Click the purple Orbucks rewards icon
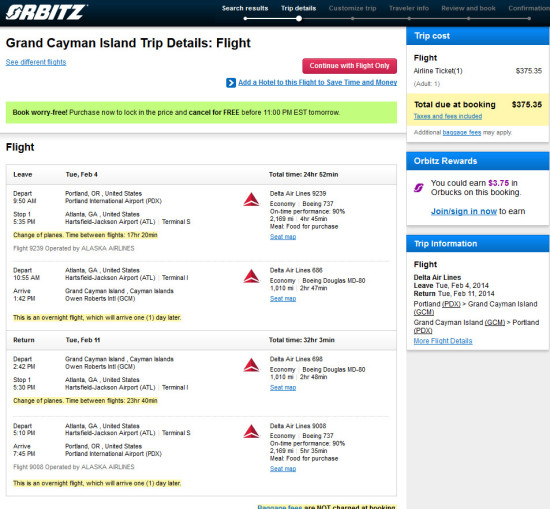The width and height of the screenshot is (550, 509). (418, 188)
